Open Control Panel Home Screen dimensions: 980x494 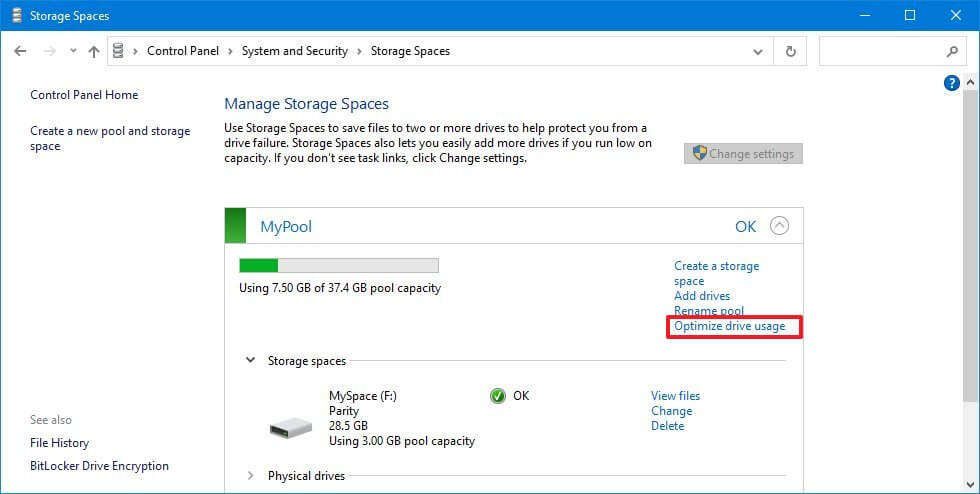[84, 95]
